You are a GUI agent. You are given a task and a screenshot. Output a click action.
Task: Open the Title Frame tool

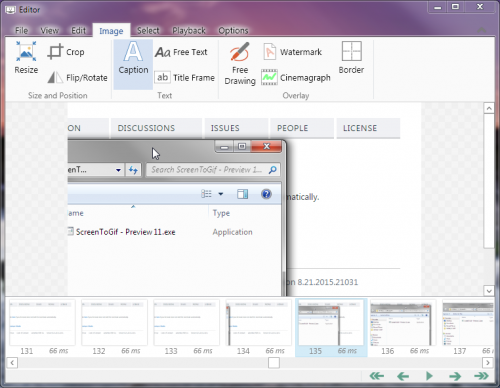click(185, 77)
